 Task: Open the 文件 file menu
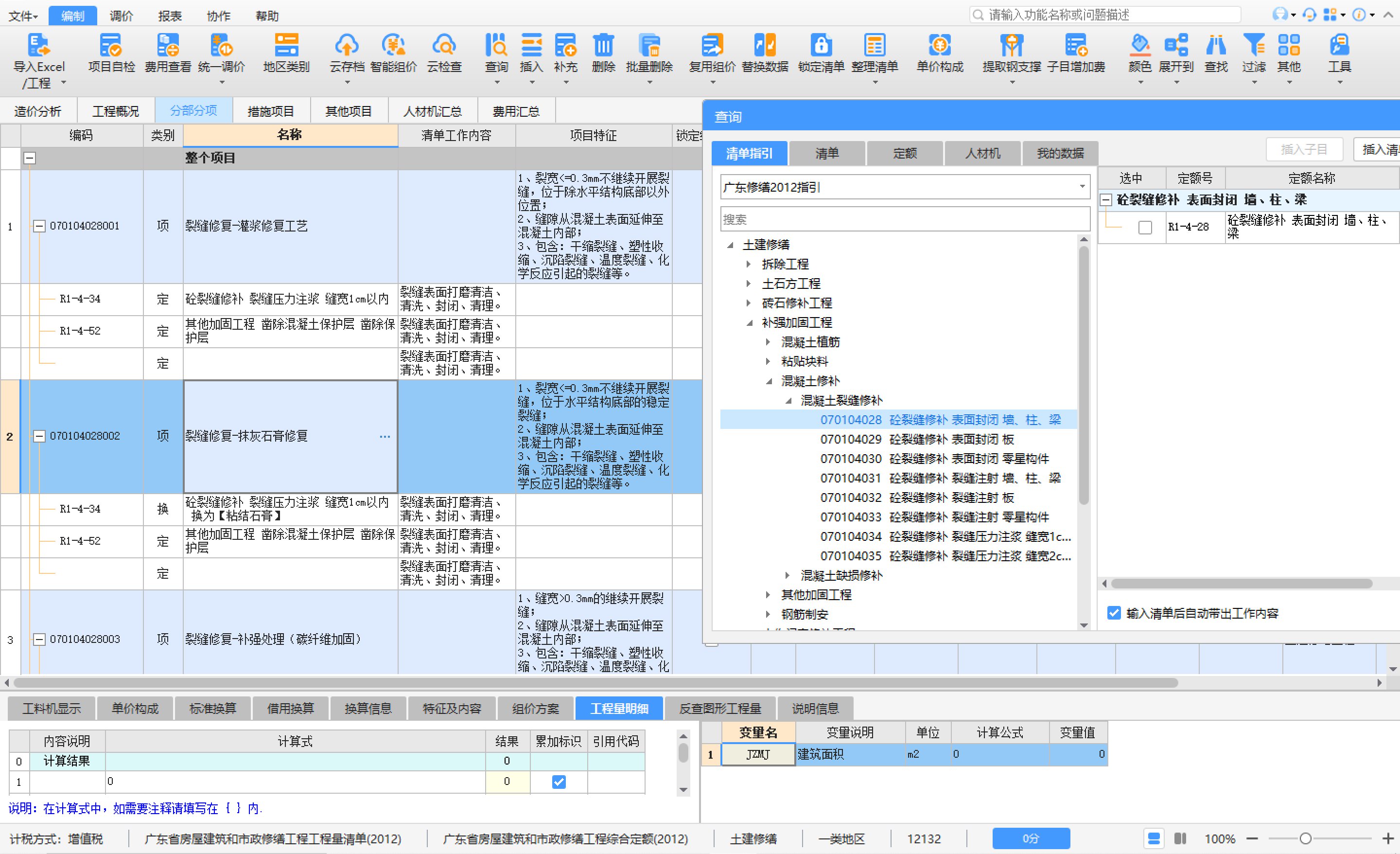23,16
